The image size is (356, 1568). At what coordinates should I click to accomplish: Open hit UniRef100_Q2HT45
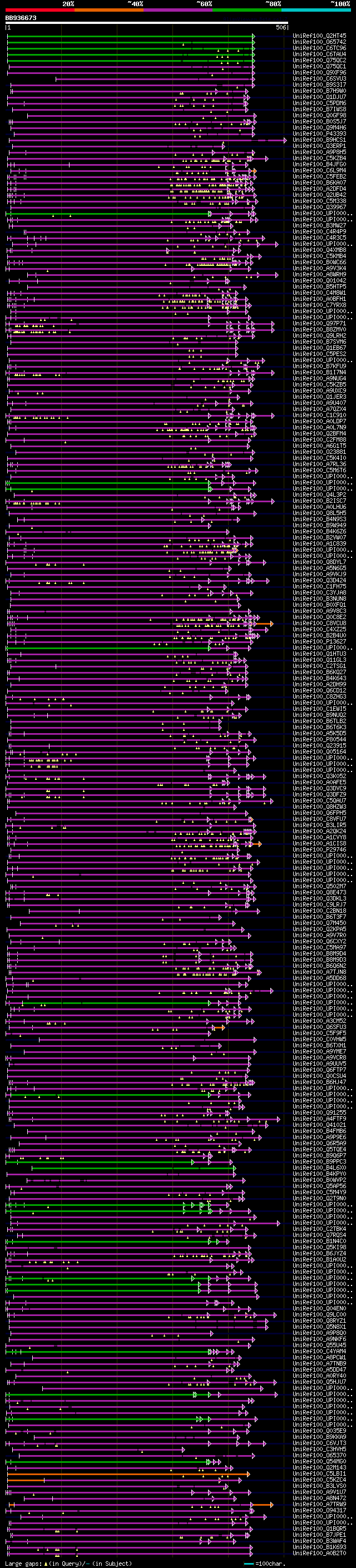click(x=319, y=36)
